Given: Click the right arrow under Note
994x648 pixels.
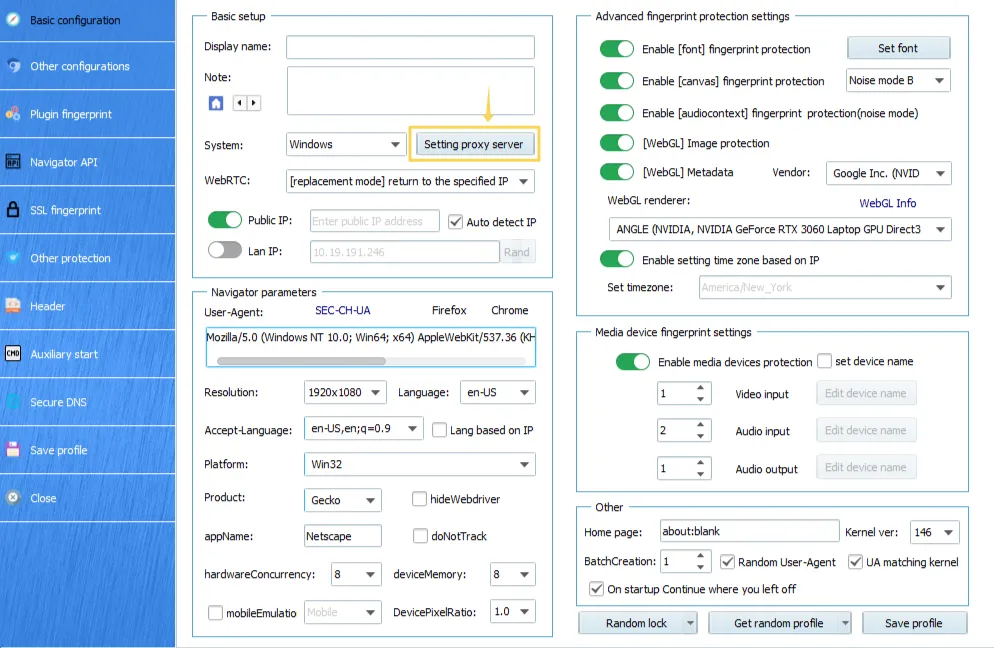Looking at the screenshot, I should [254, 103].
